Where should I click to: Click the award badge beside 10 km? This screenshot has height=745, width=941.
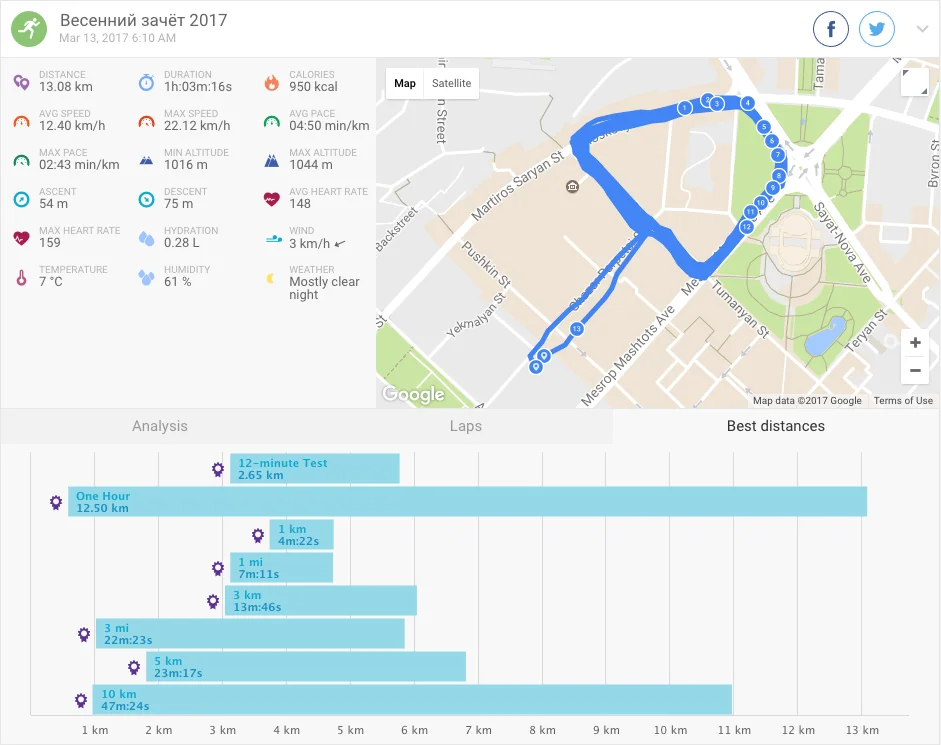click(x=81, y=700)
